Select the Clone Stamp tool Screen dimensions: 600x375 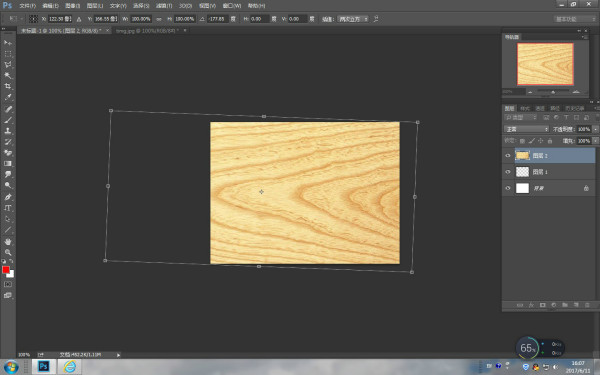click(8, 131)
